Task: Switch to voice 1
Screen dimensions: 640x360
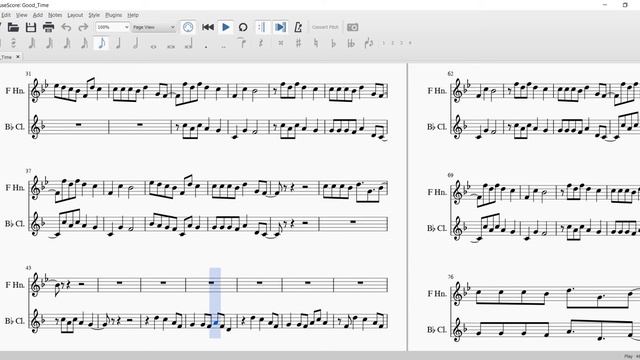Action: pos(384,43)
